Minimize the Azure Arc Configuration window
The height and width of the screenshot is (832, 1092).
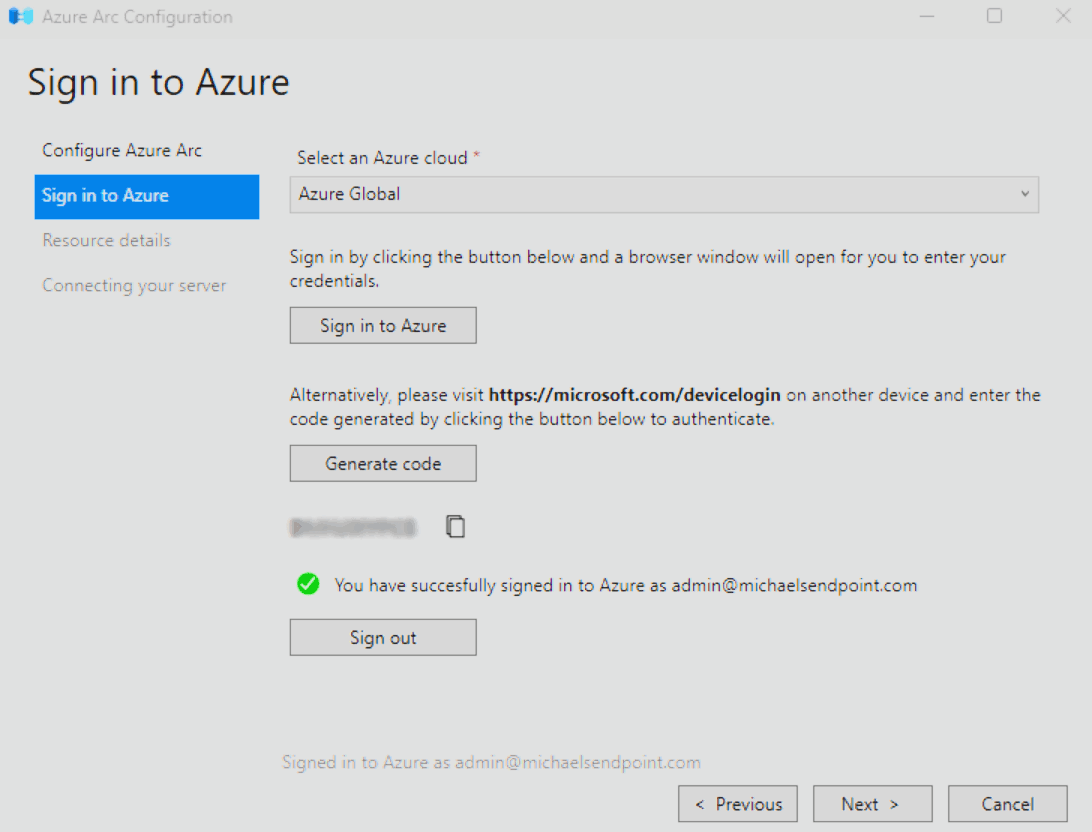coord(927,16)
